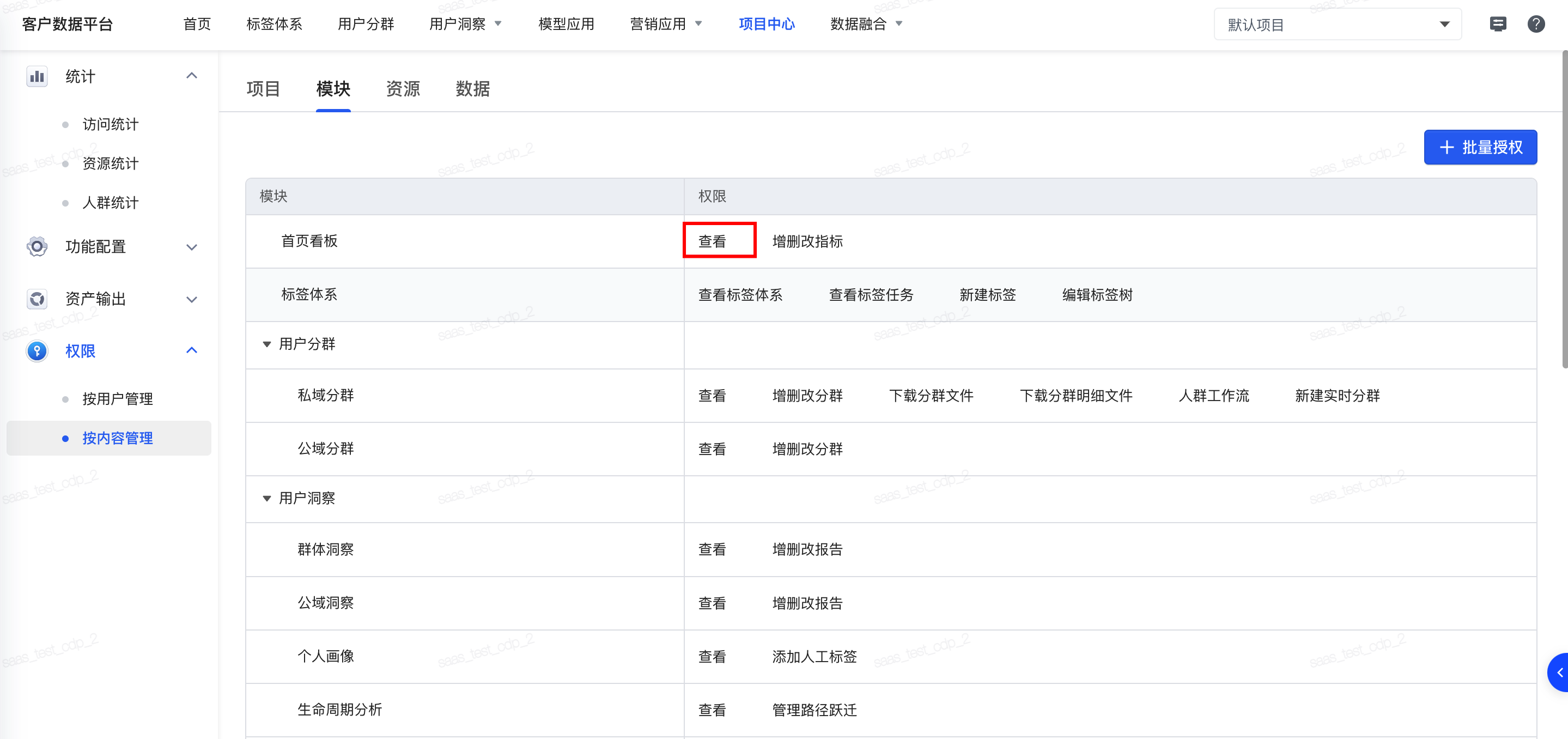Click 增删改报告 for 群体洞察
Screen dimensions: 1568x739
(x=808, y=549)
